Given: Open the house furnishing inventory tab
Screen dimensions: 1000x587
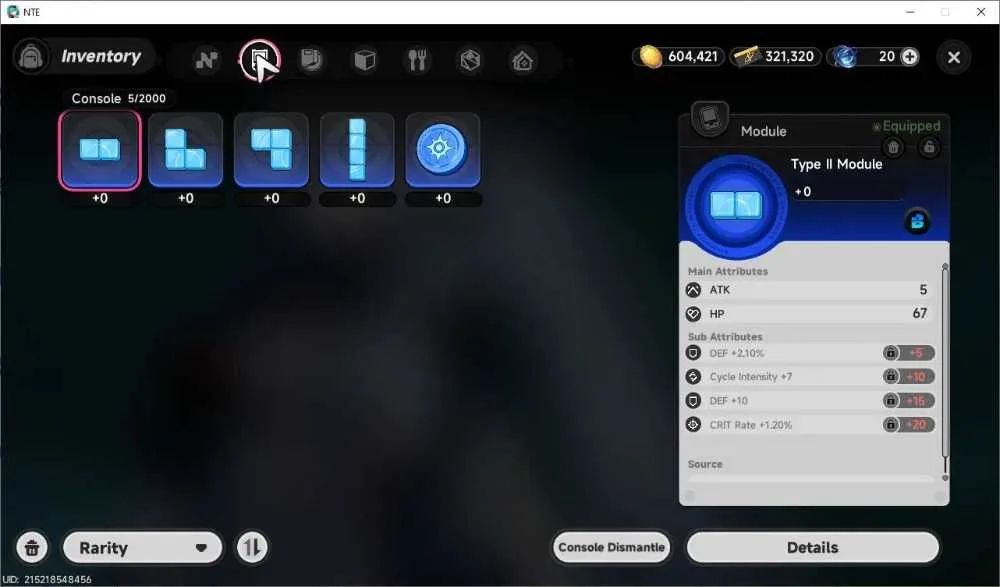Looking at the screenshot, I should tap(522, 60).
